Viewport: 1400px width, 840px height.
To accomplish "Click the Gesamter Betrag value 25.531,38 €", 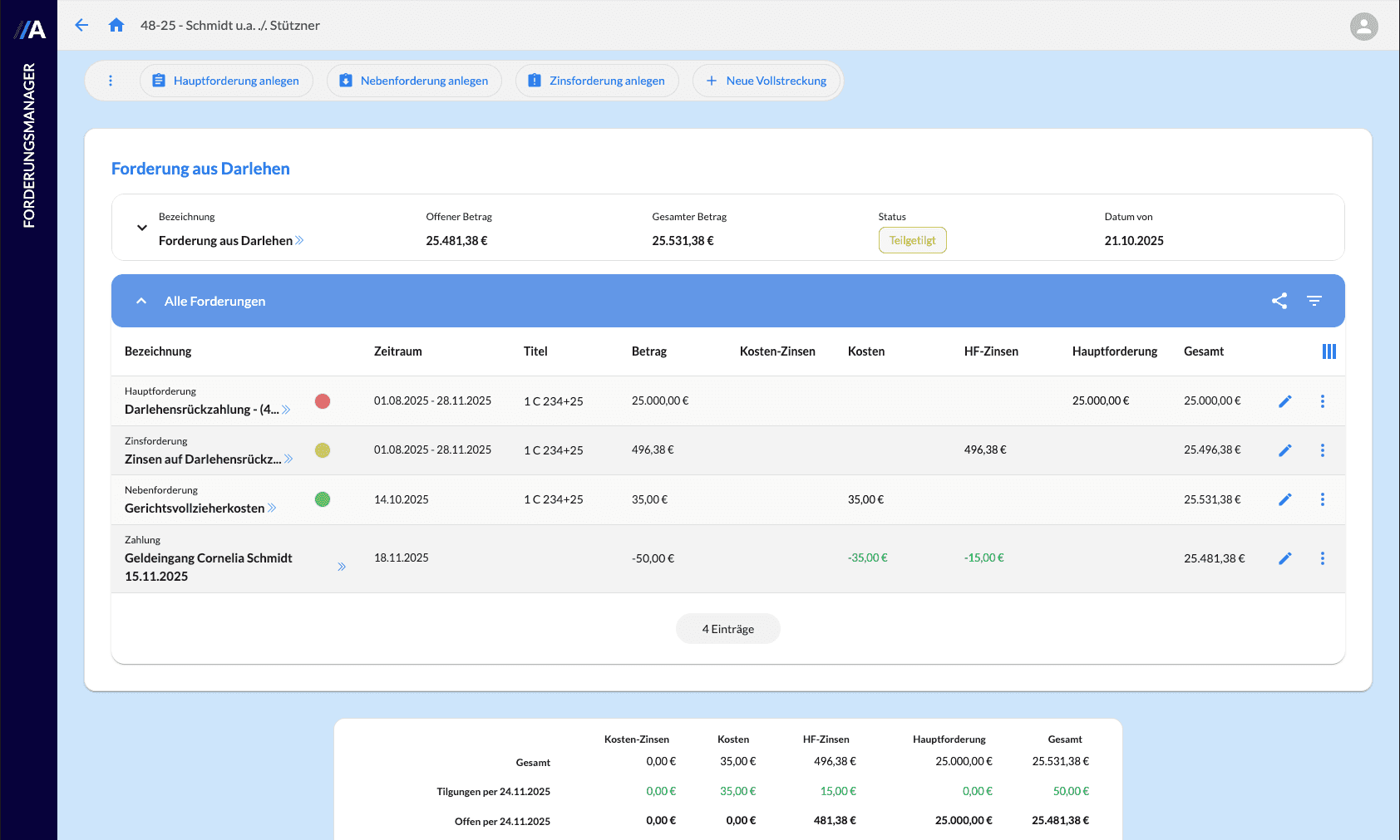I will coord(683,241).
